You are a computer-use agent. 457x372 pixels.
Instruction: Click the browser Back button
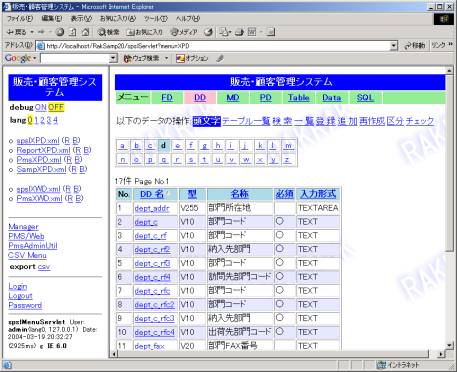pos(17,32)
